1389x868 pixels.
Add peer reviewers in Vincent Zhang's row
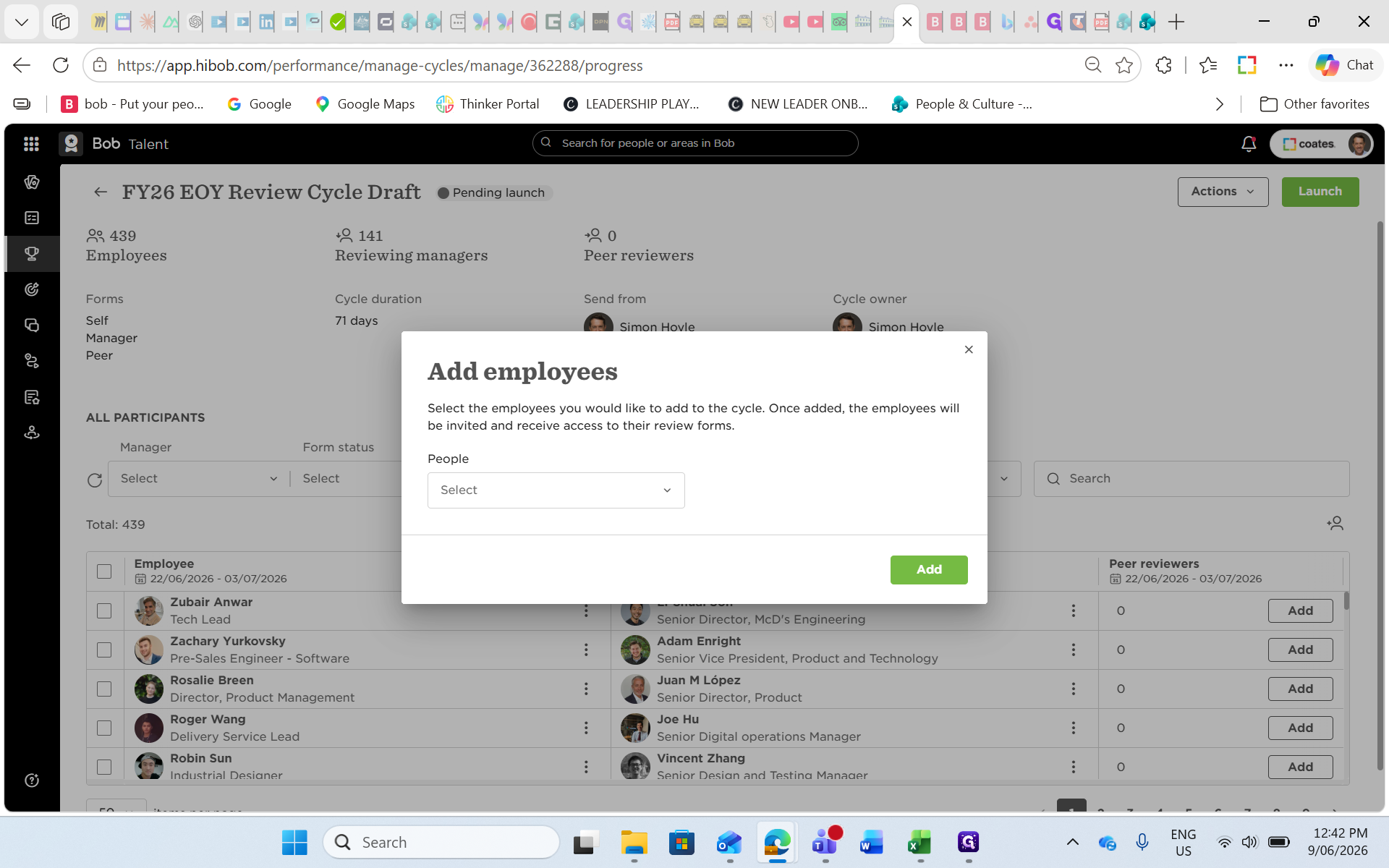point(1300,767)
